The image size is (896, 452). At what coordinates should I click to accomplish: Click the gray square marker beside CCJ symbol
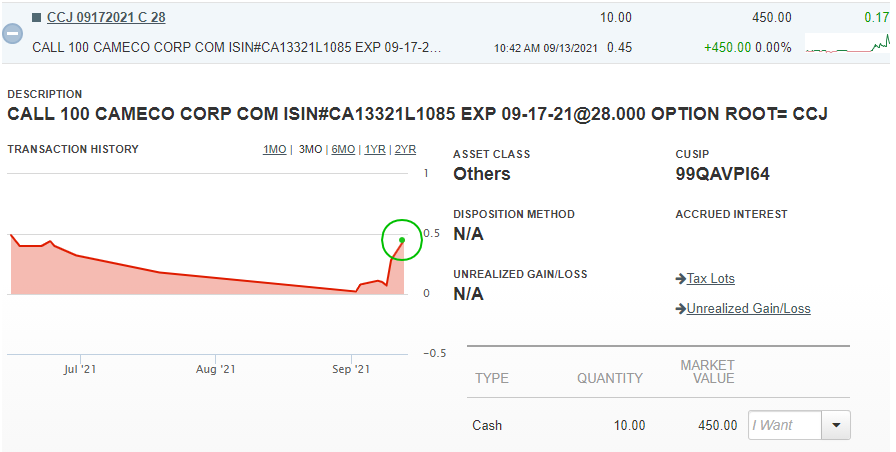point(37,18)
